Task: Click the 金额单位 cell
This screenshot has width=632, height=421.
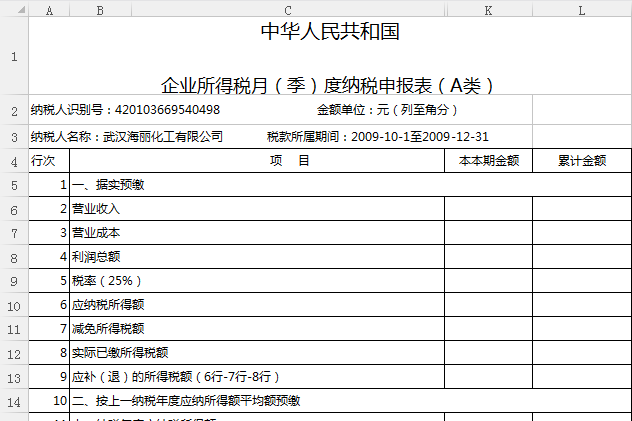Action: (387, 110)
